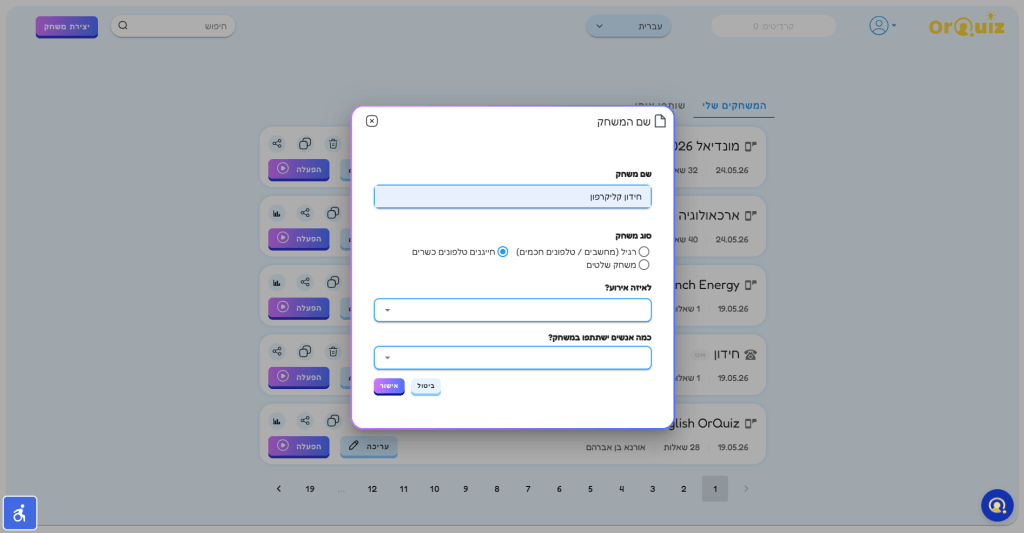This screenshot has width=1024, height=533.
Task: Go to page 5
Action: [590, 489]
